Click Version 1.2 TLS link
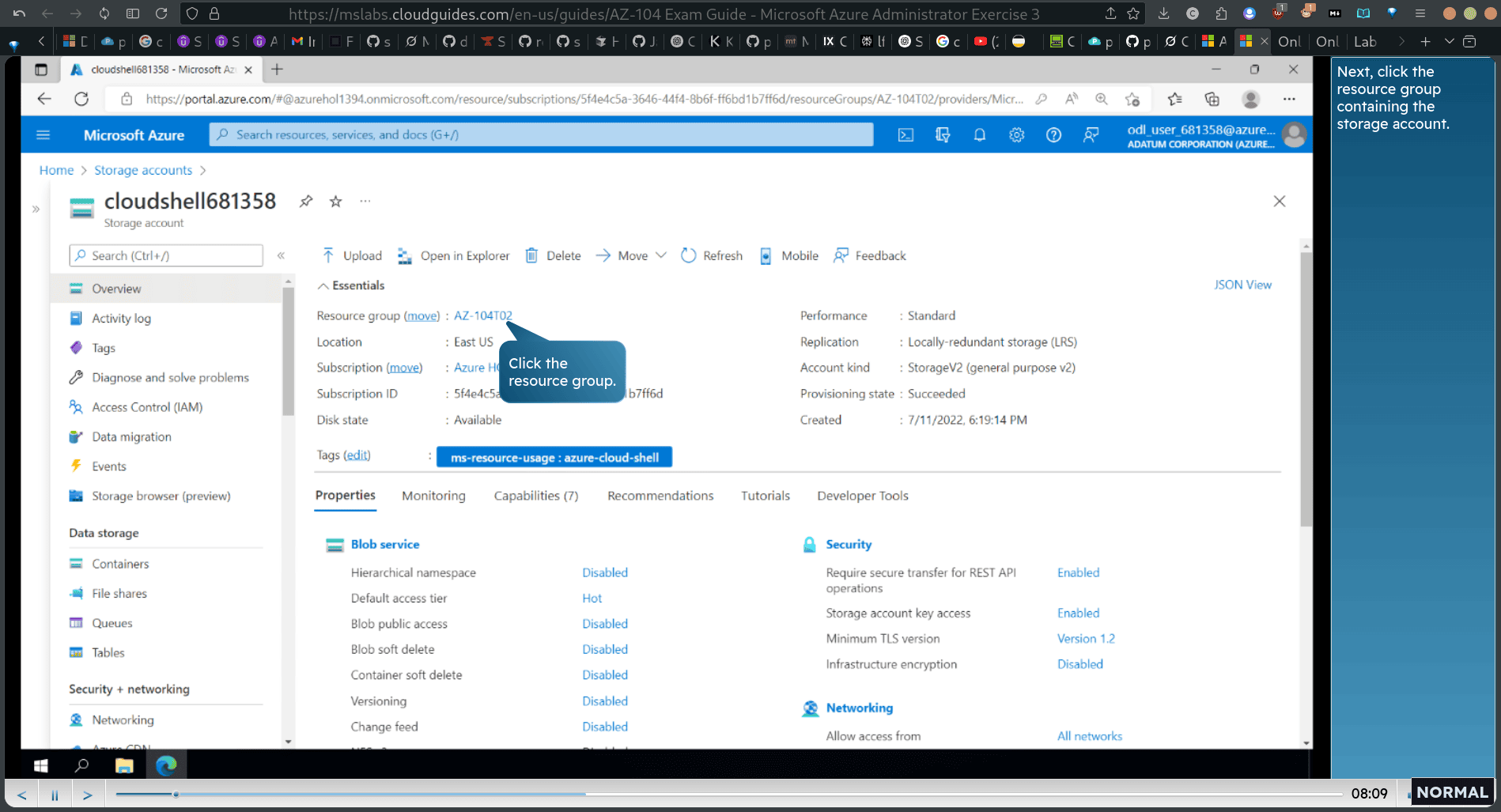Screen dimensions: 1501x812 coord(1086,639)
